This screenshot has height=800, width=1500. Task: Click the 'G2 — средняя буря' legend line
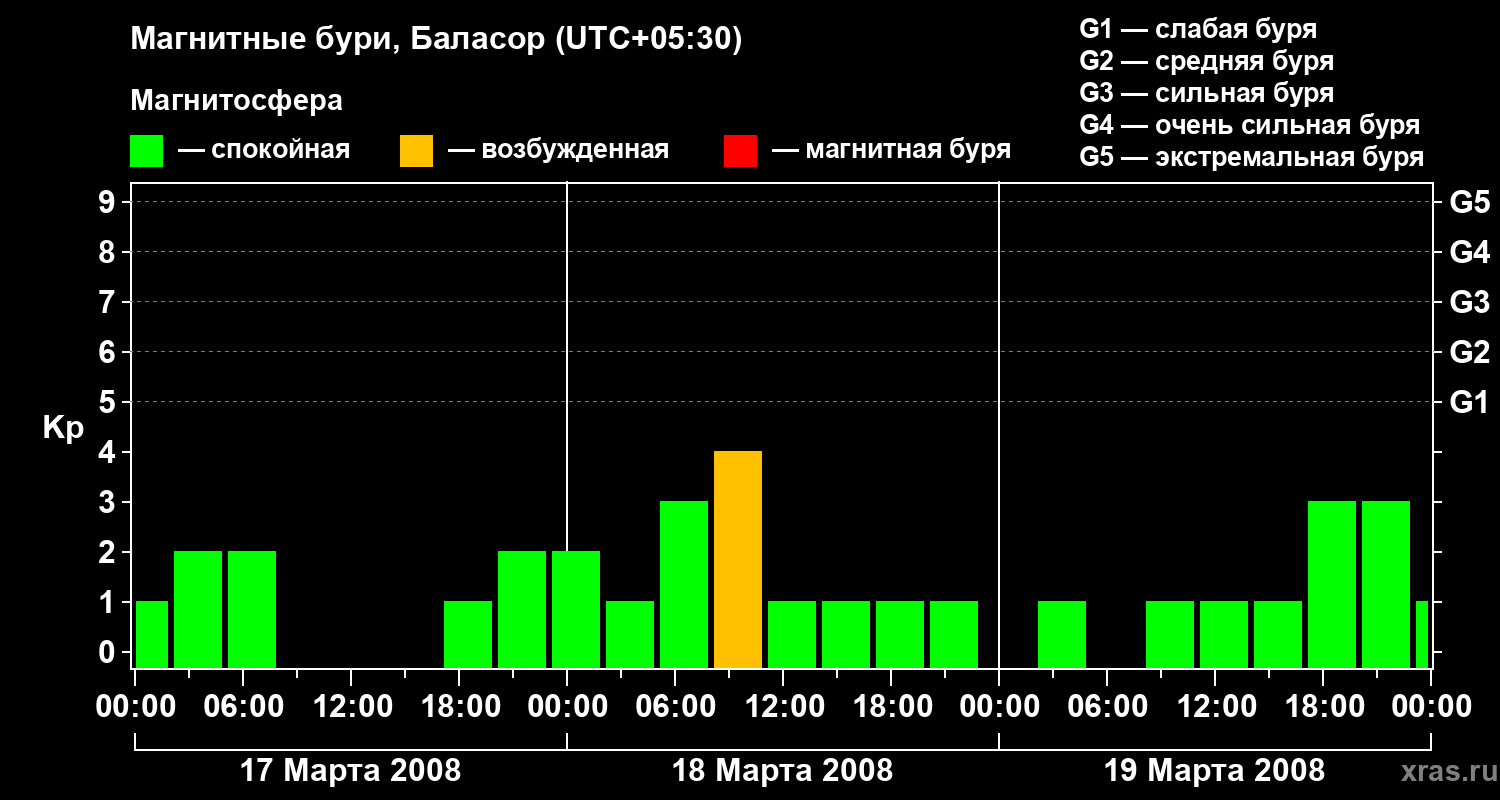tap(1207, 61)
